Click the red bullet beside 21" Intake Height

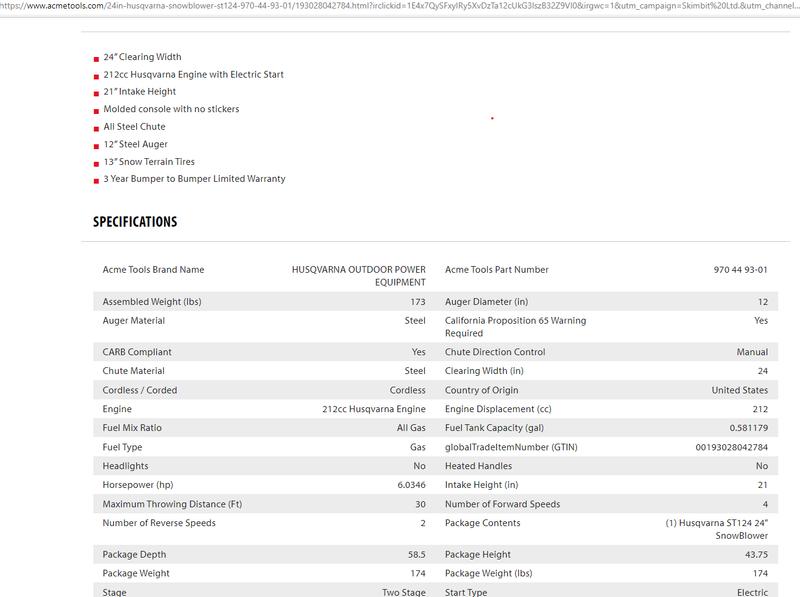tap(96, 93)
